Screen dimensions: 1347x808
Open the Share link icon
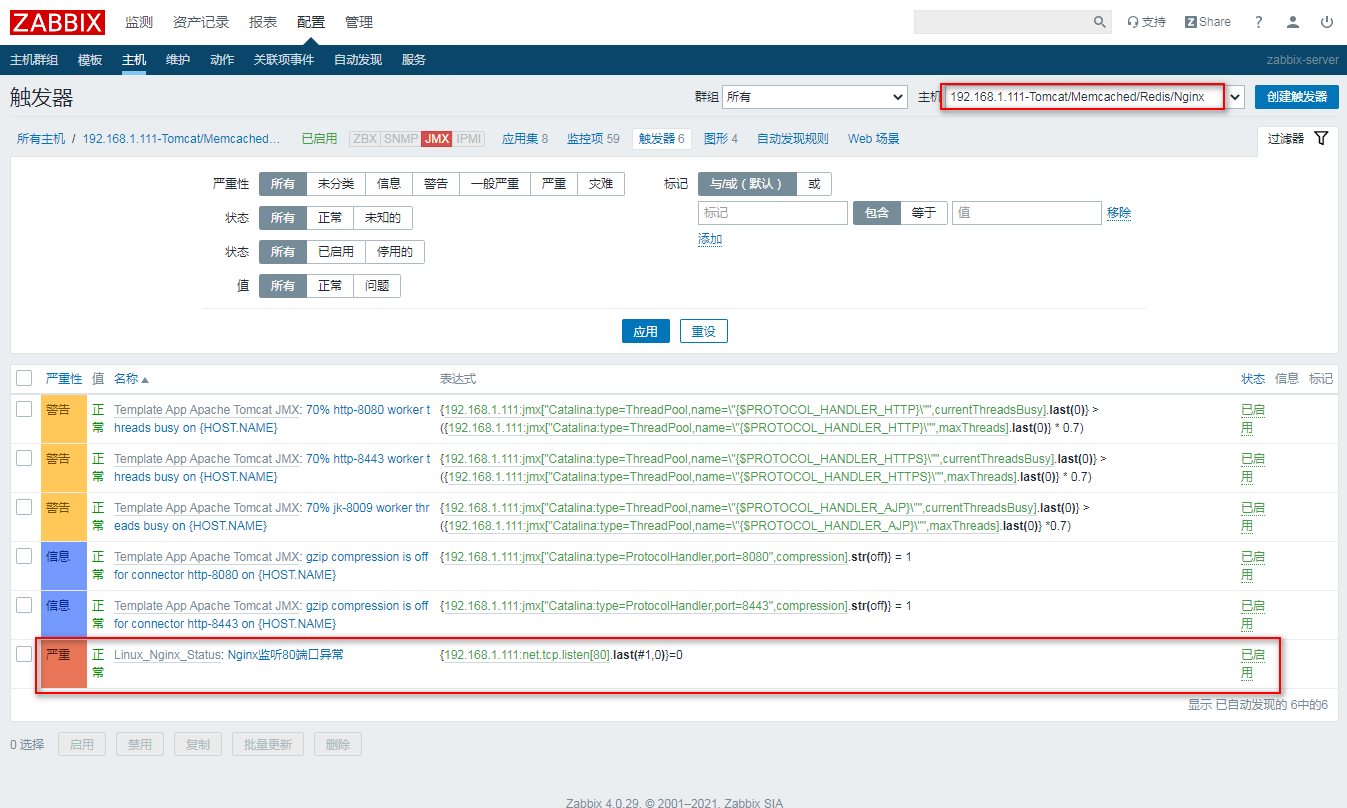[1208, 22]
